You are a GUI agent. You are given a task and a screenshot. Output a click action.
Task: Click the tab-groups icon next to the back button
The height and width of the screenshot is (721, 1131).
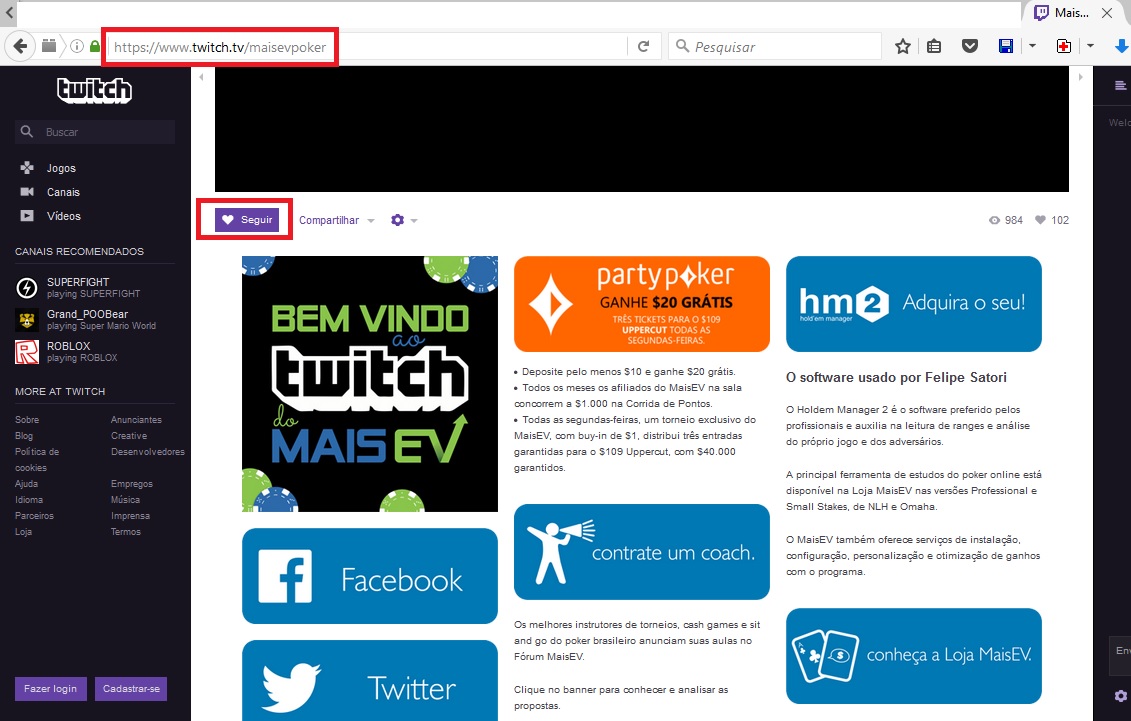(x=49, y=46)
